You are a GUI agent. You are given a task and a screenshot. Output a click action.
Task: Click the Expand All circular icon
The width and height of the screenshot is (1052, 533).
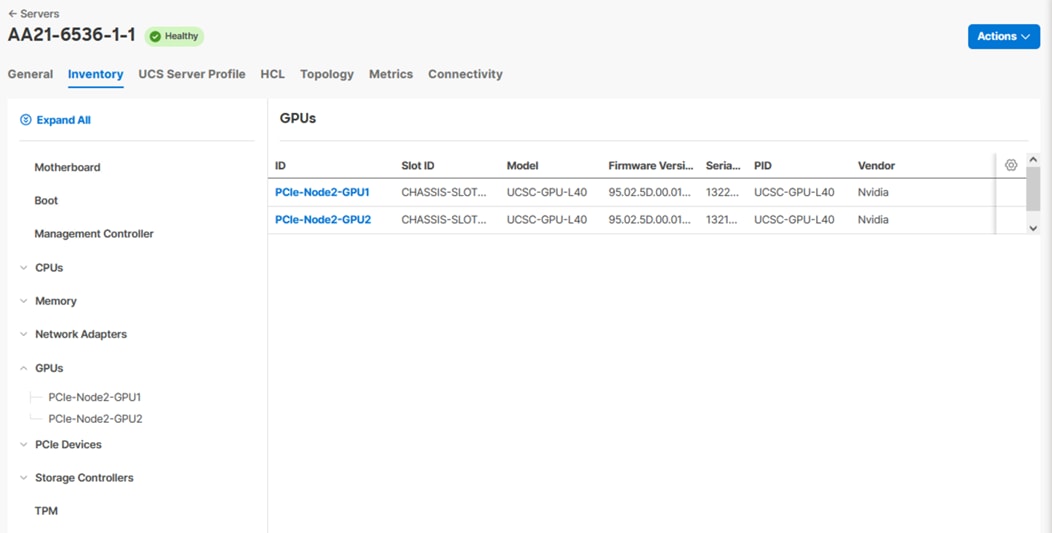[25, 120]
